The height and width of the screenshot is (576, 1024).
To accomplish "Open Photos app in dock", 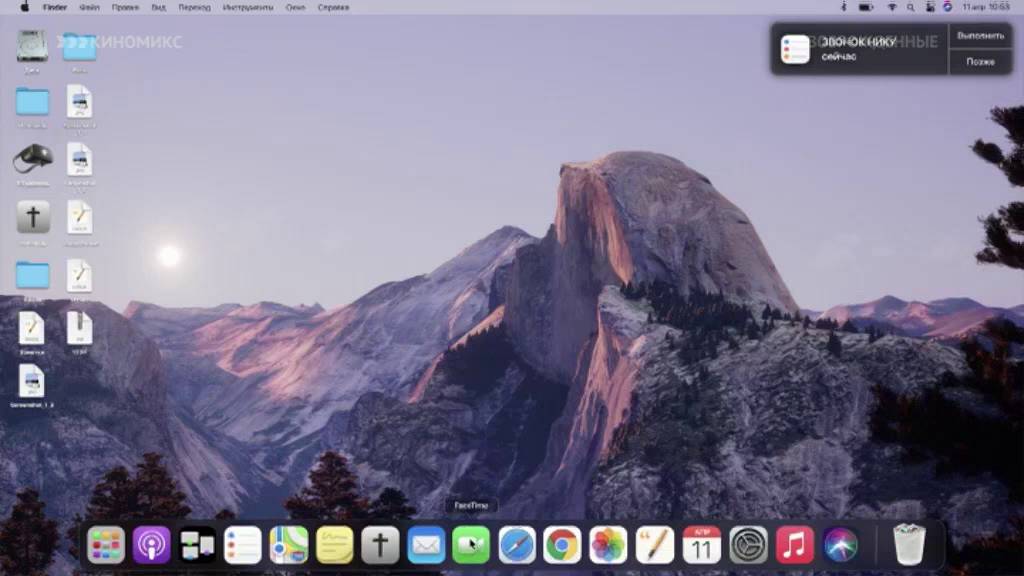I will coord(608,545).
